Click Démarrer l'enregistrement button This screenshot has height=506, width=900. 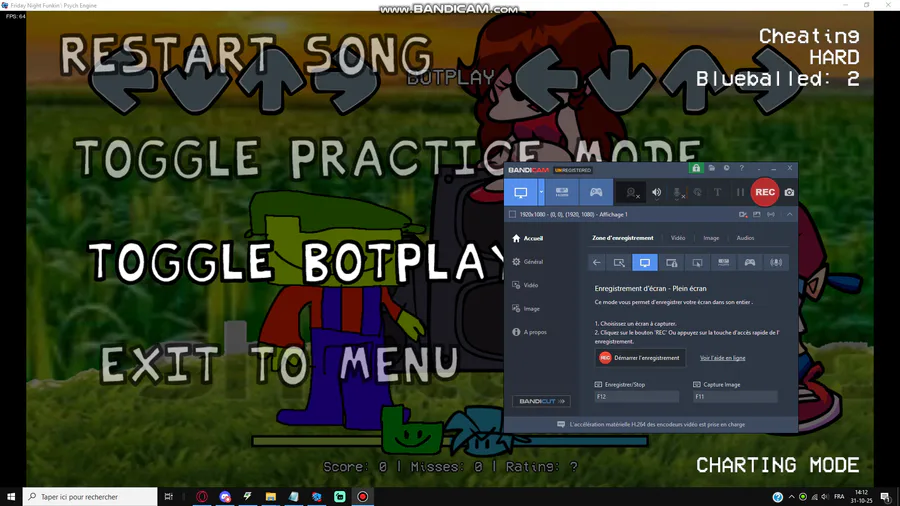tap(640, 358)
